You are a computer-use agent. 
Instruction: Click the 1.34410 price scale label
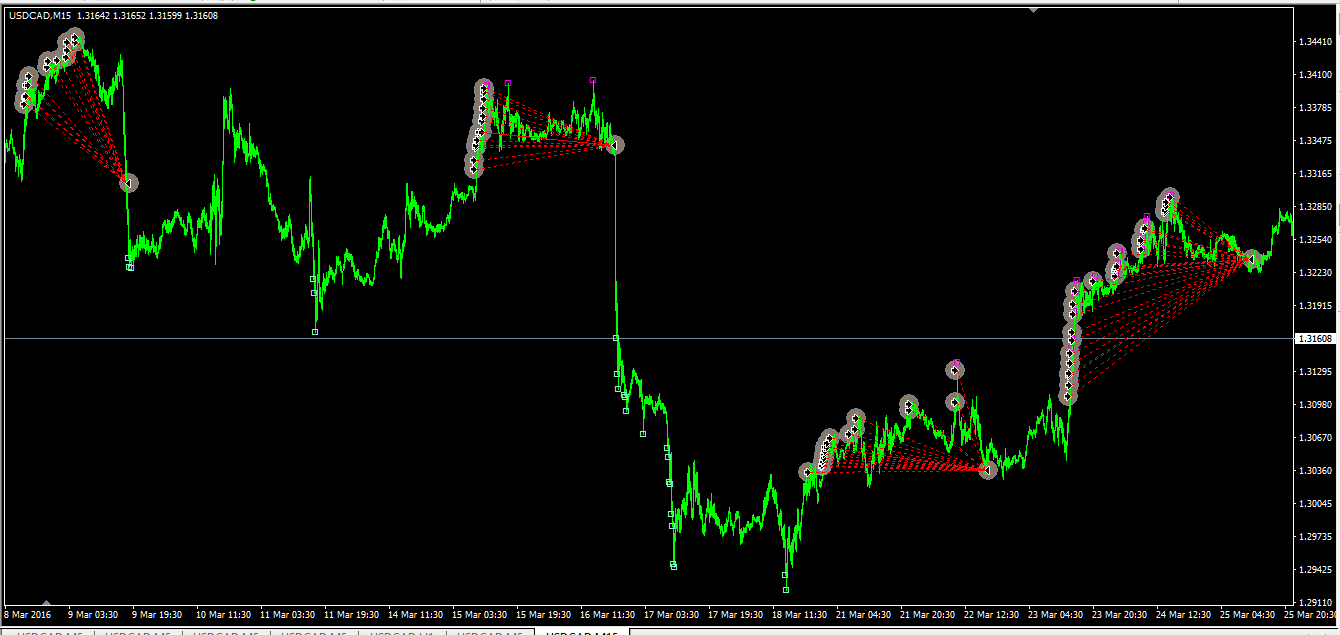click(x=1315, y=42)
